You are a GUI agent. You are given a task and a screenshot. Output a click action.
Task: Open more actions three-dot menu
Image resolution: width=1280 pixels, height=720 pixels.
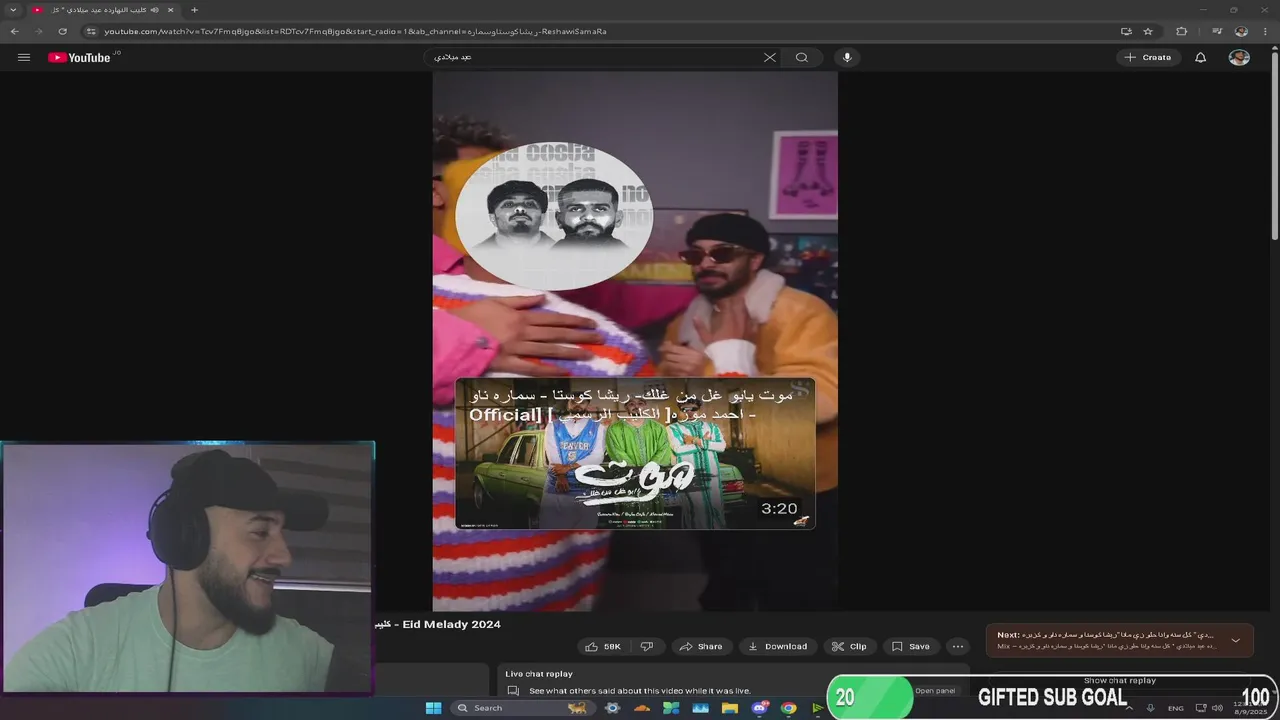coord(957,646)
